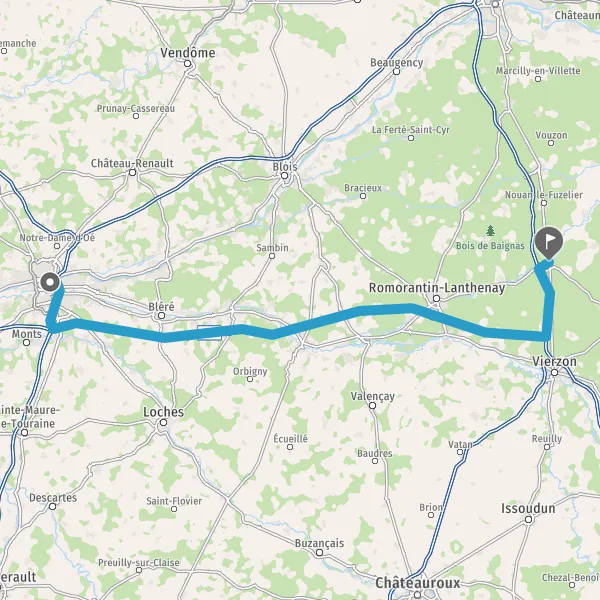This screenshot has width=600, height=600.
Task: Select the Buzançais town marker
Action: tap(319, 552)
